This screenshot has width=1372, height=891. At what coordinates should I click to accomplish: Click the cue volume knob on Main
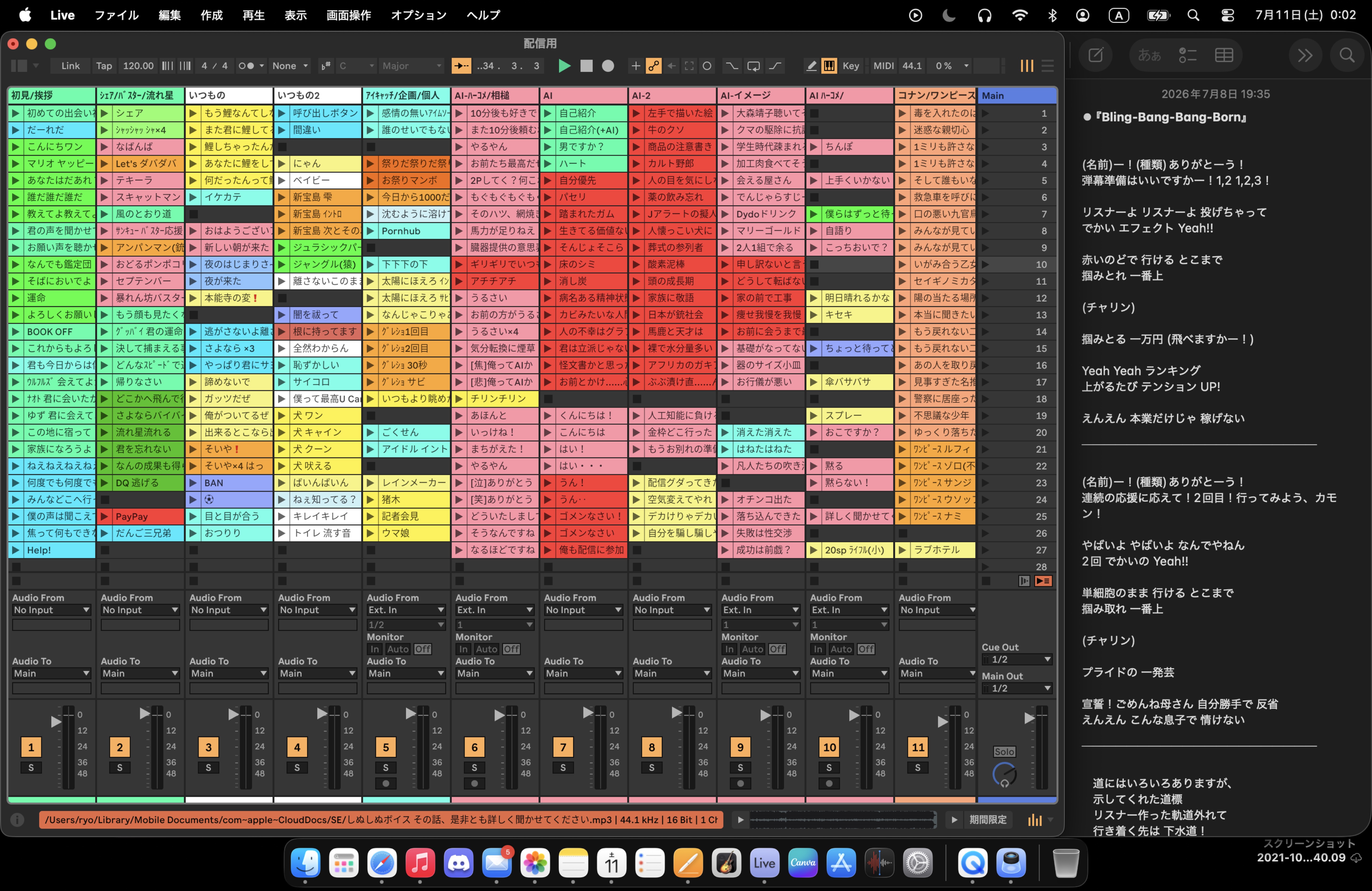(x=1004, y=774)
